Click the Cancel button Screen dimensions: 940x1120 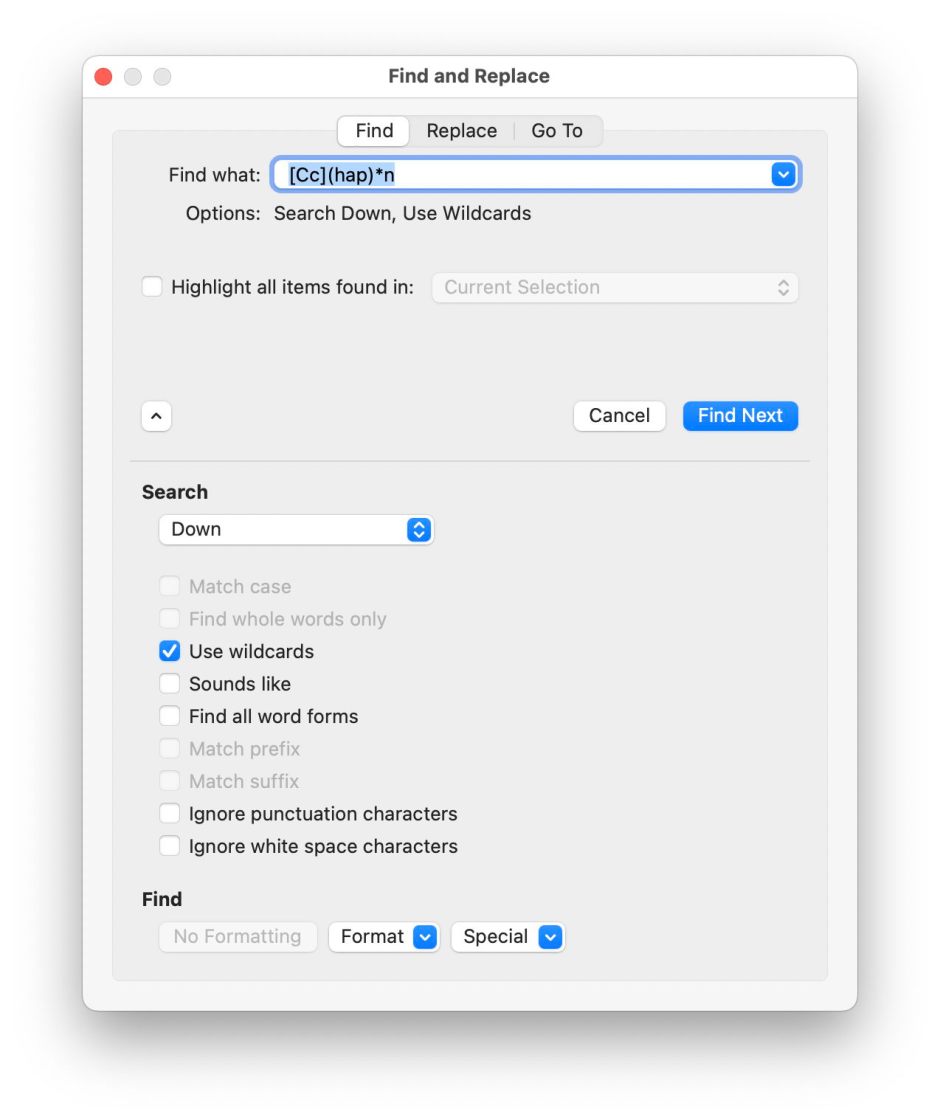pyautogui.click(x=619, y=416)
